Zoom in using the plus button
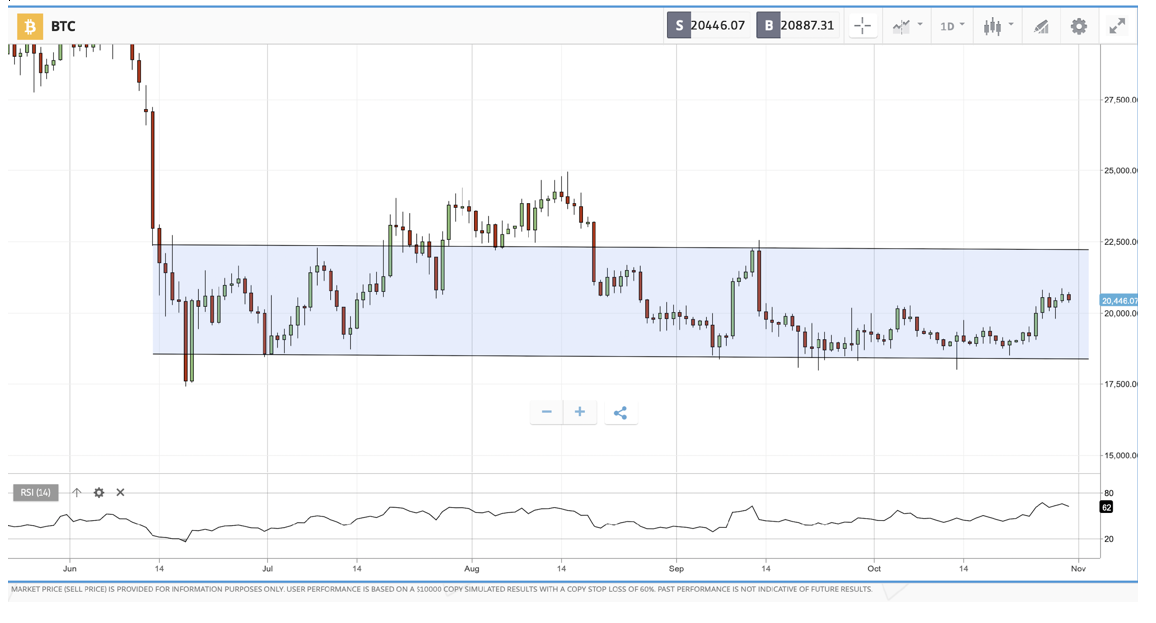 [579, 412]
